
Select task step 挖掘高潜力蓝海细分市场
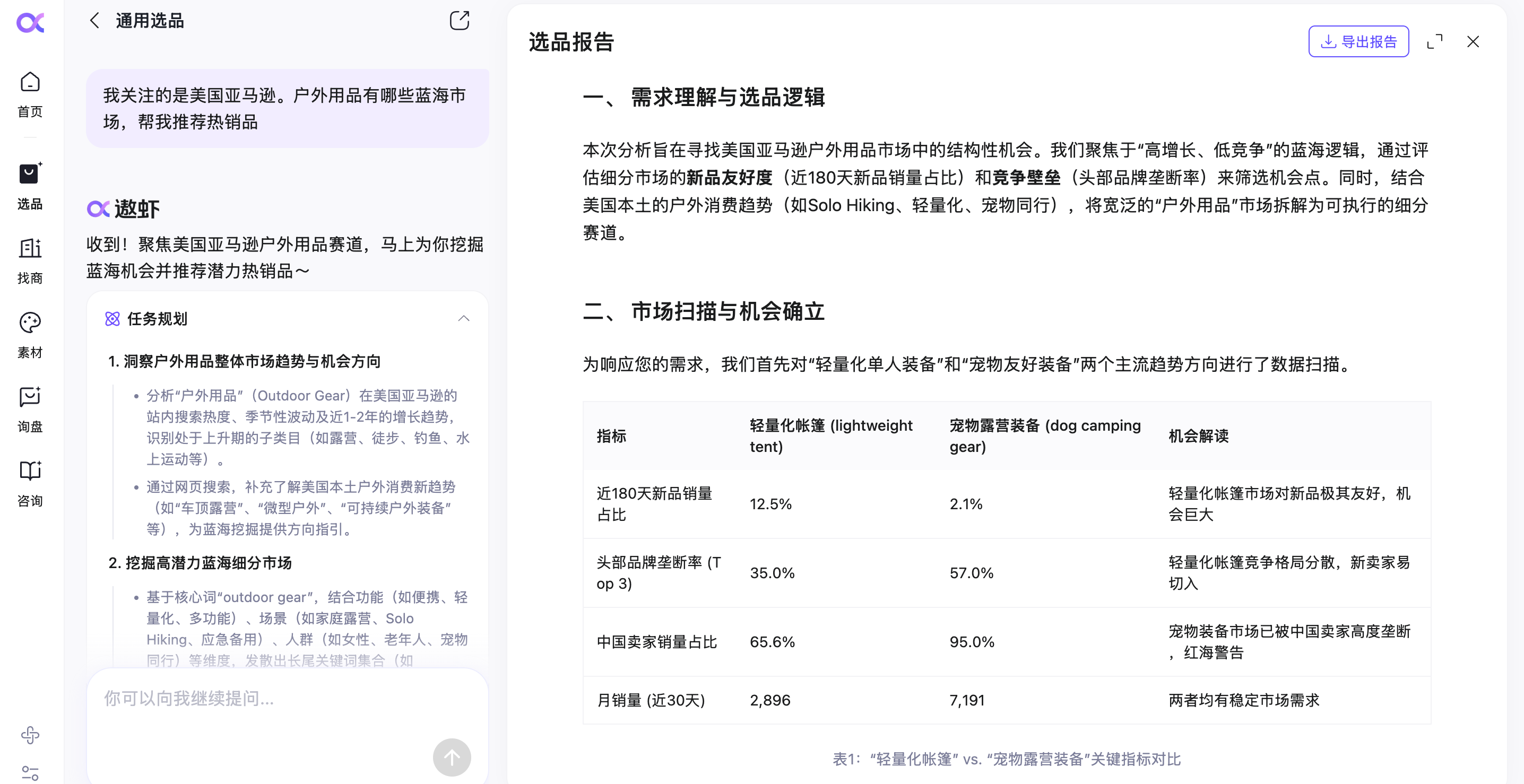[200, 563]
